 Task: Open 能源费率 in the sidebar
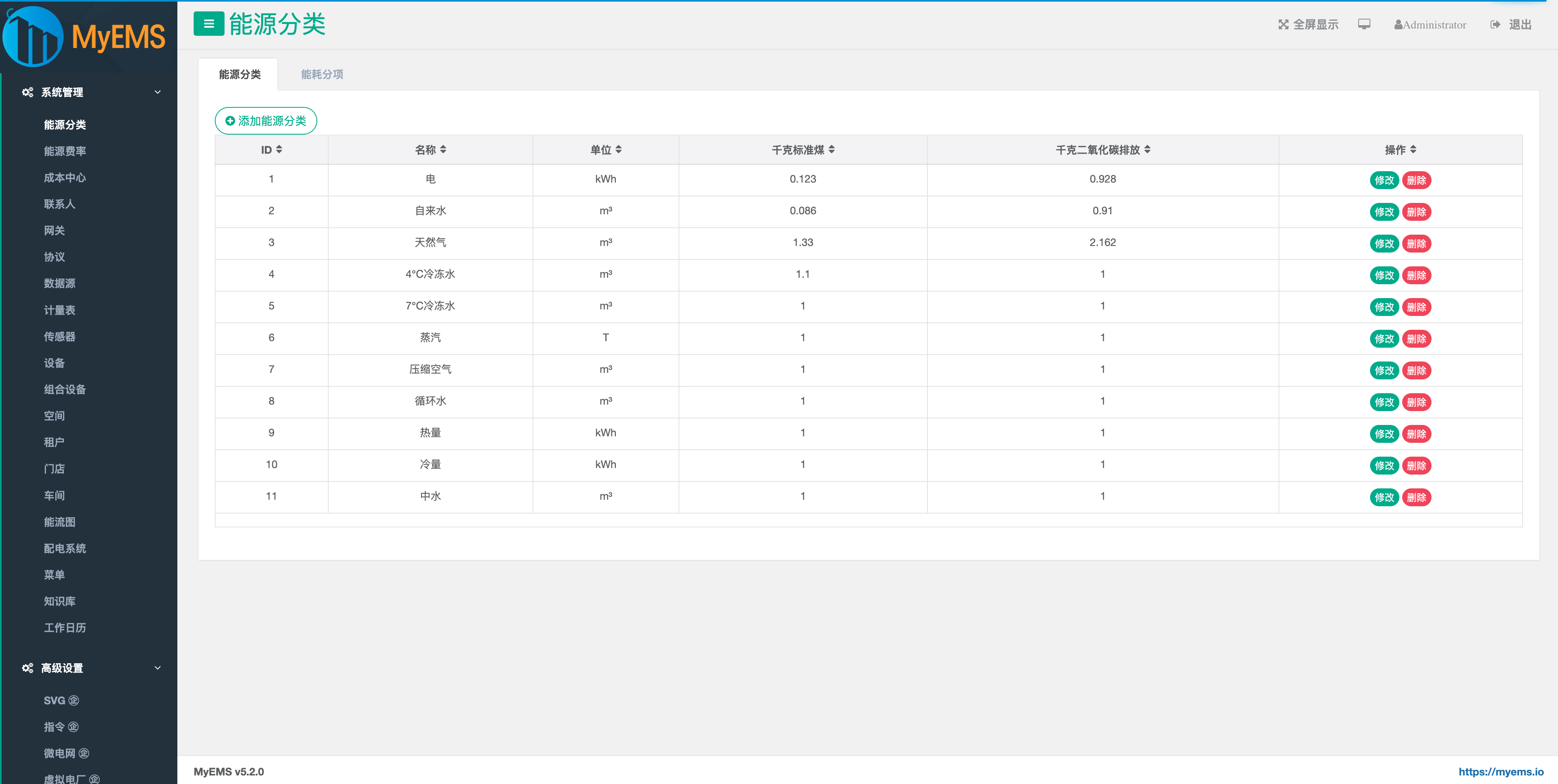[65, 151]
